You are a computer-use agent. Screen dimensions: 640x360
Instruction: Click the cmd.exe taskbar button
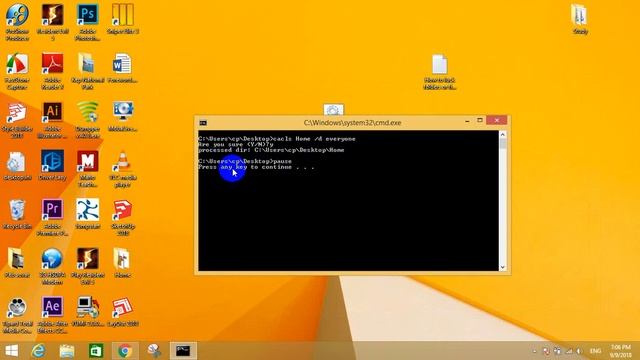point(183,351)
